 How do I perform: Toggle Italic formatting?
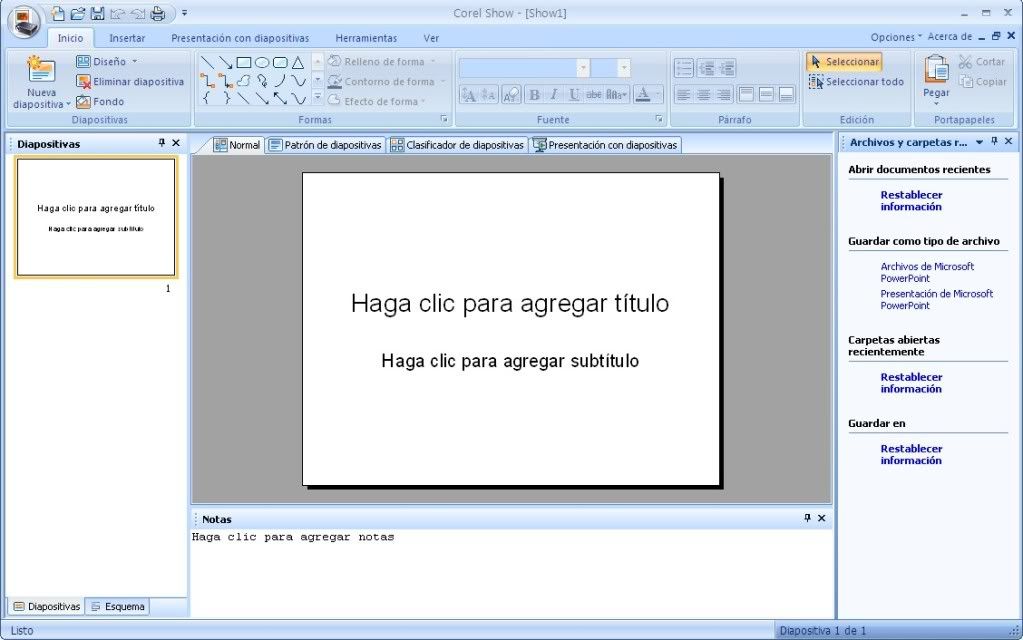(x=554, y=95)
